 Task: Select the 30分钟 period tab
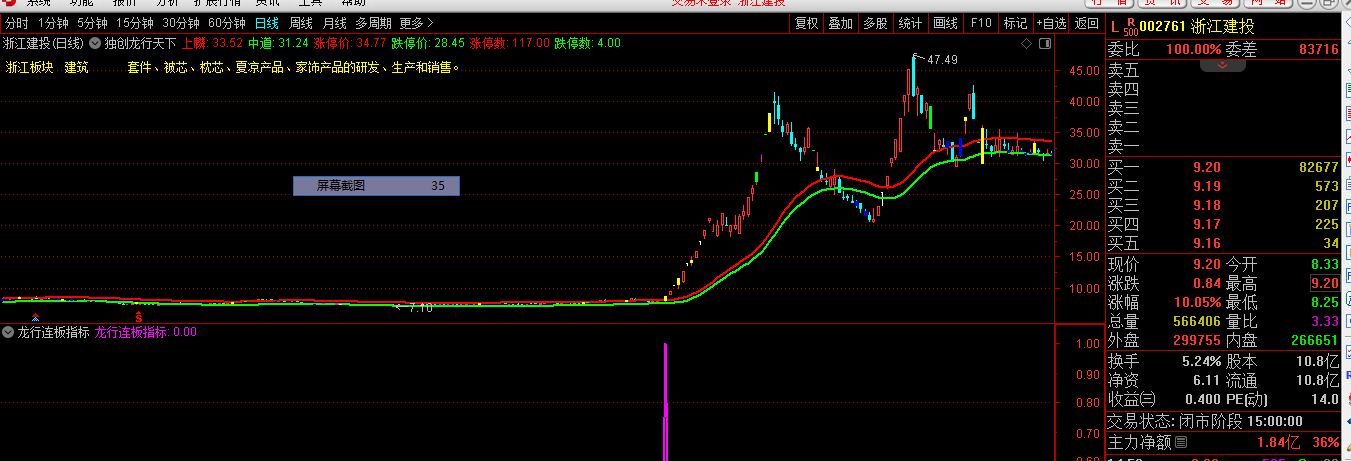pos(181,23)
